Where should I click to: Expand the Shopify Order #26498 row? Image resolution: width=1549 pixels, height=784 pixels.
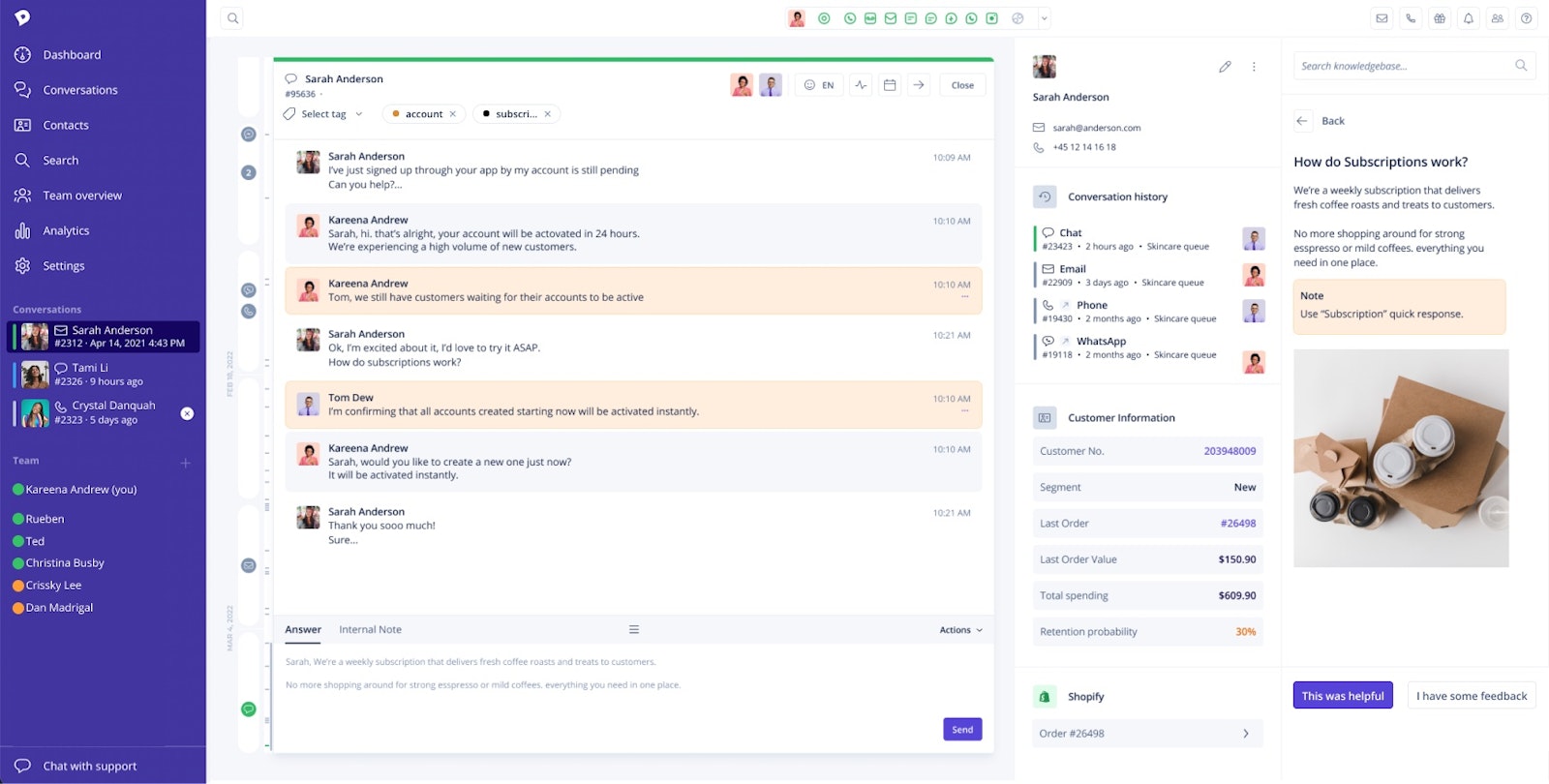1147,734
